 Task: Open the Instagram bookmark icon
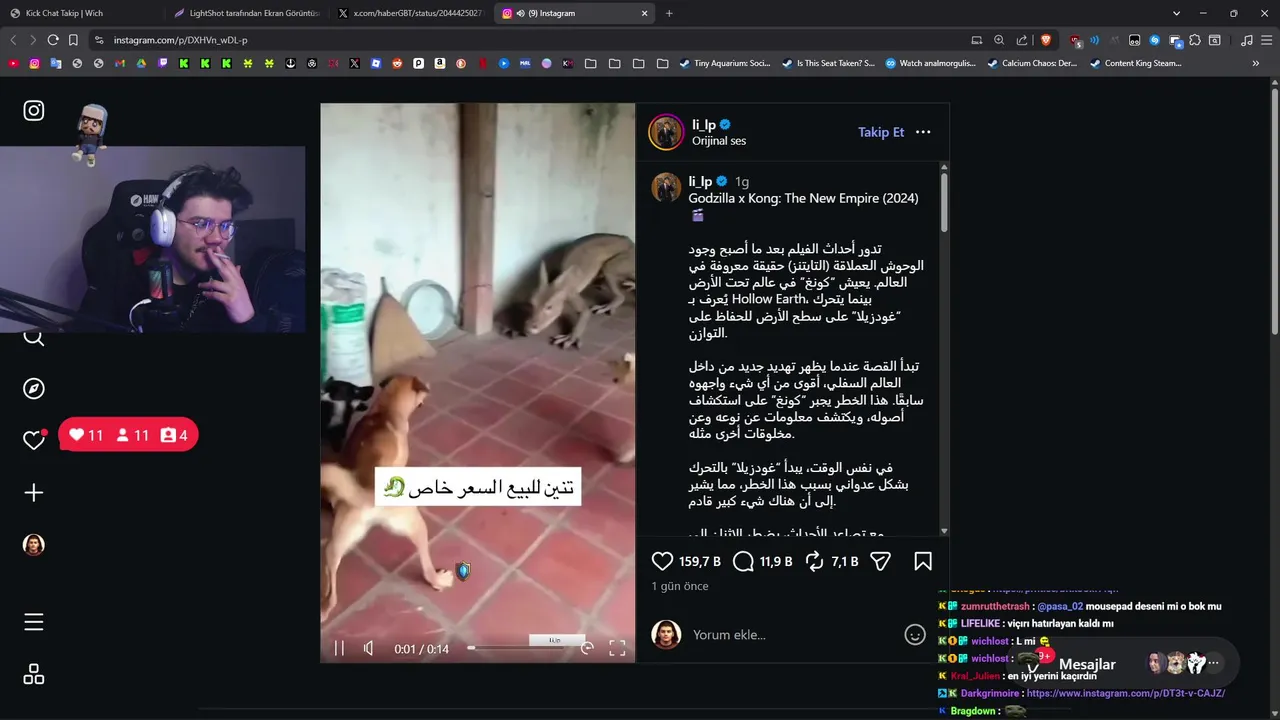pos(34,63)
